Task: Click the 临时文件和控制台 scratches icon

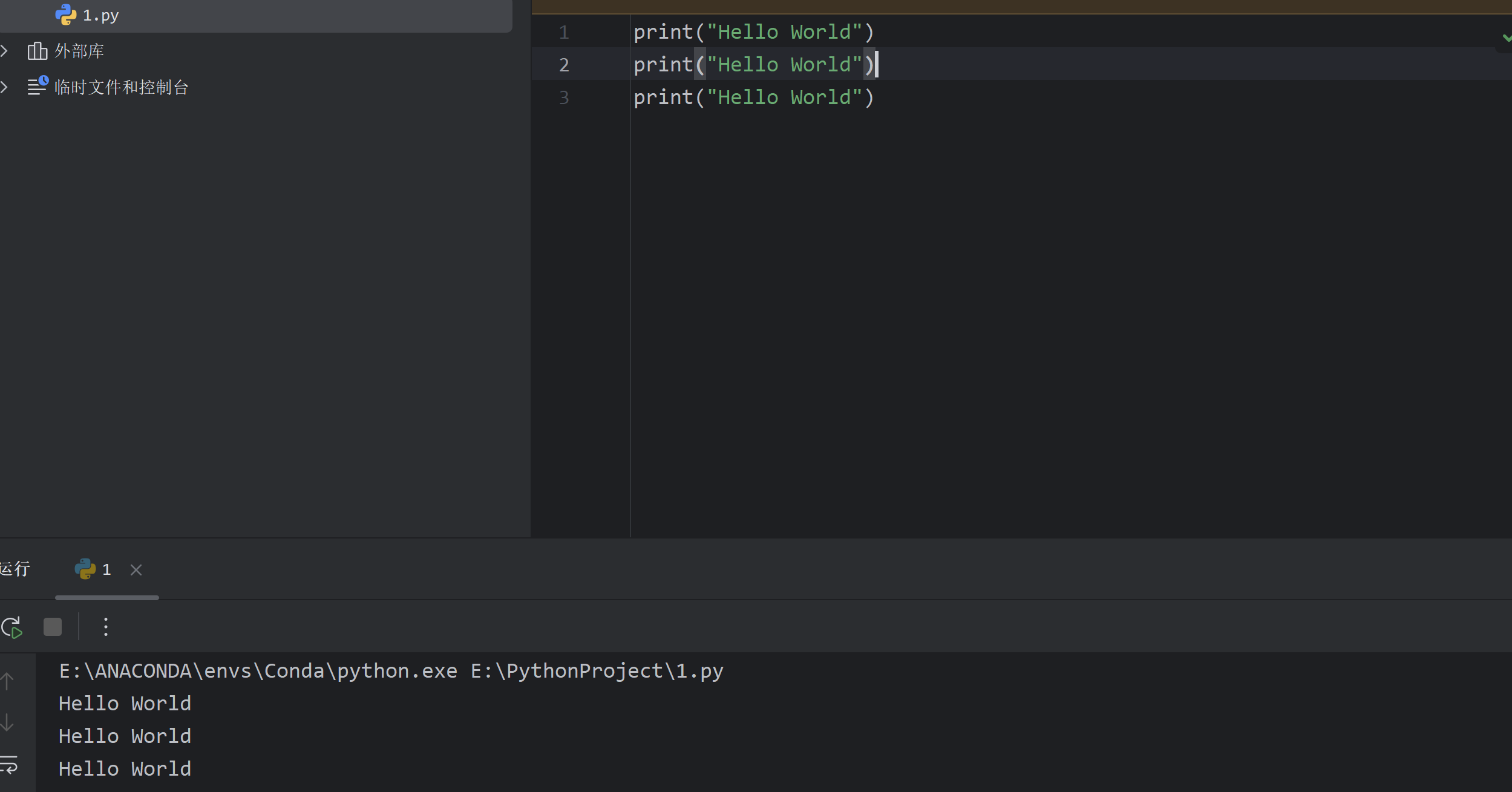Action: coord(37,87)
